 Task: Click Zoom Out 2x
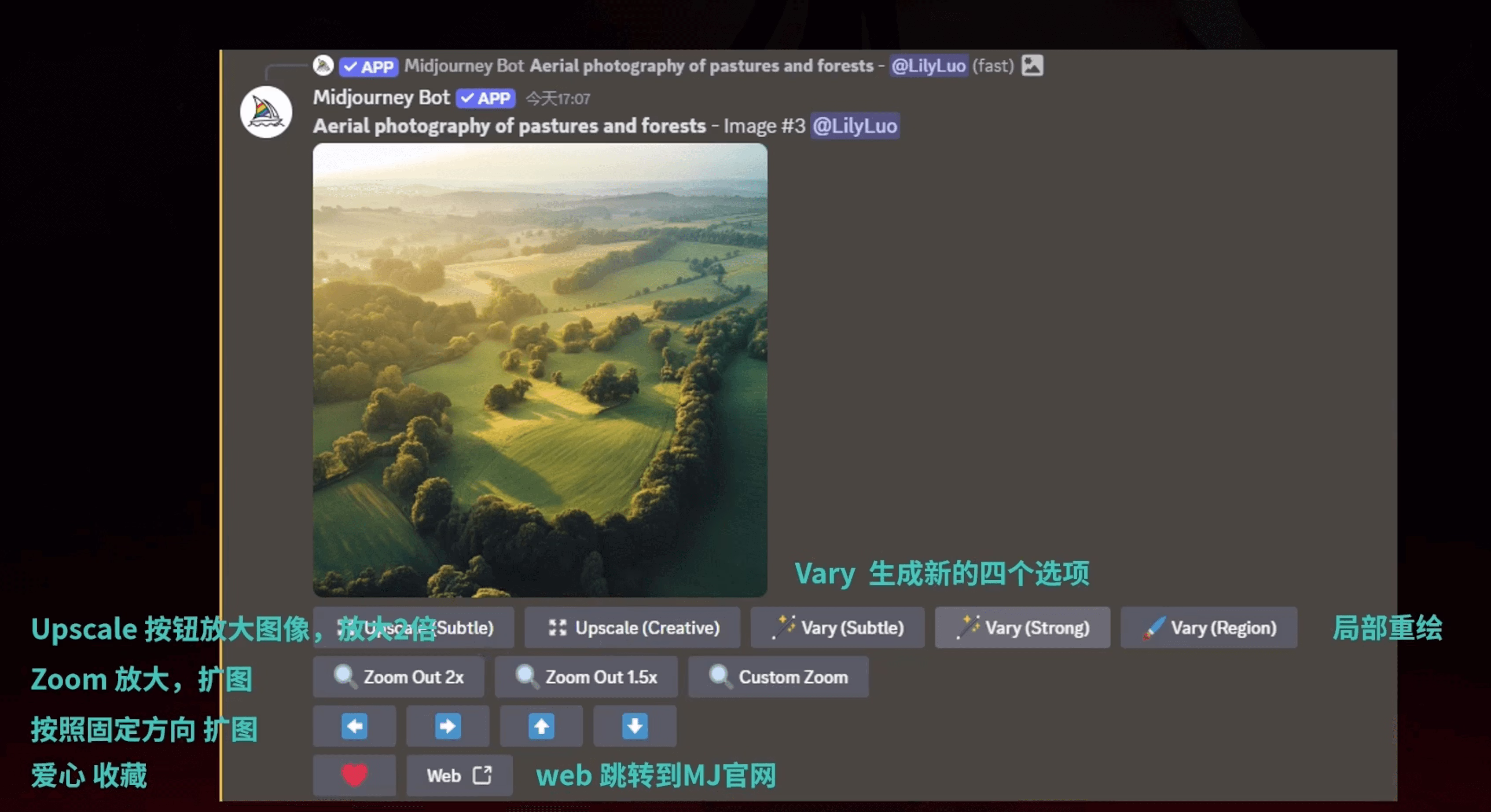tap(399, 677)
